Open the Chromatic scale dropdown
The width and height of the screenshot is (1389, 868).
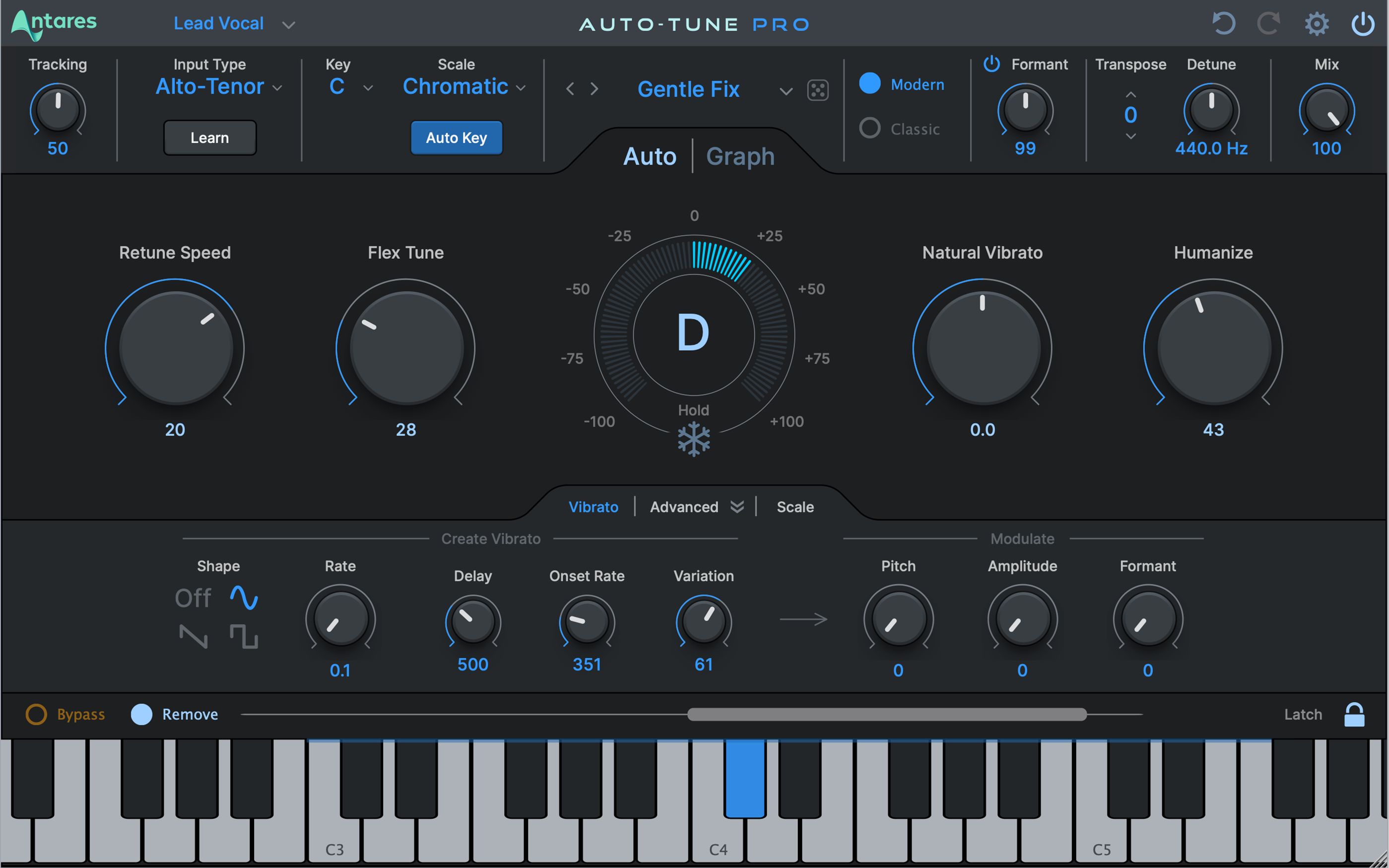coord(464,87)
